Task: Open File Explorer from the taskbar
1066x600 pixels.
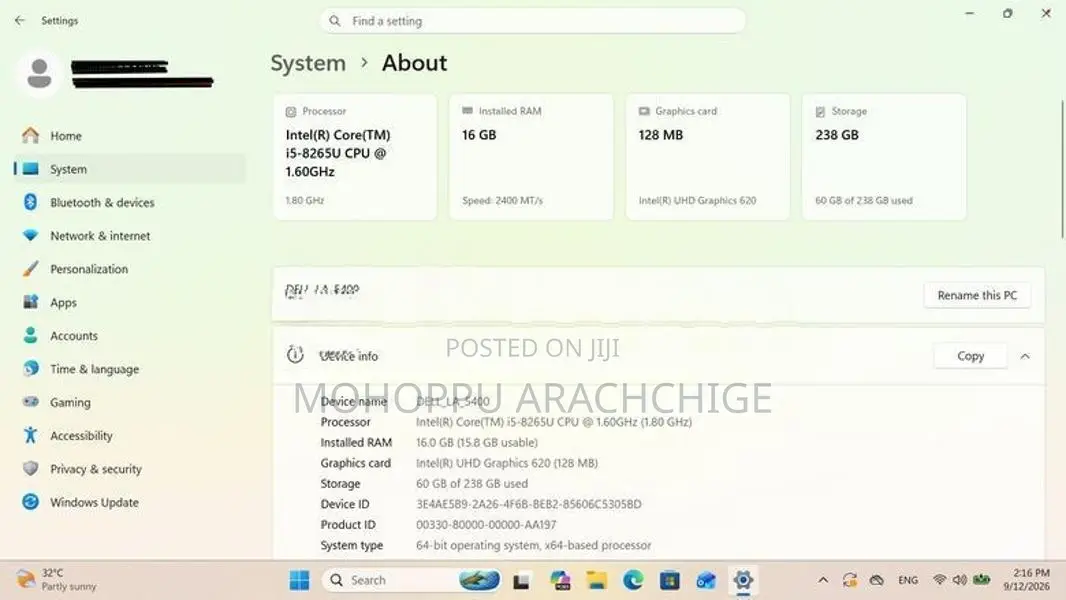Action: (596, 580)
